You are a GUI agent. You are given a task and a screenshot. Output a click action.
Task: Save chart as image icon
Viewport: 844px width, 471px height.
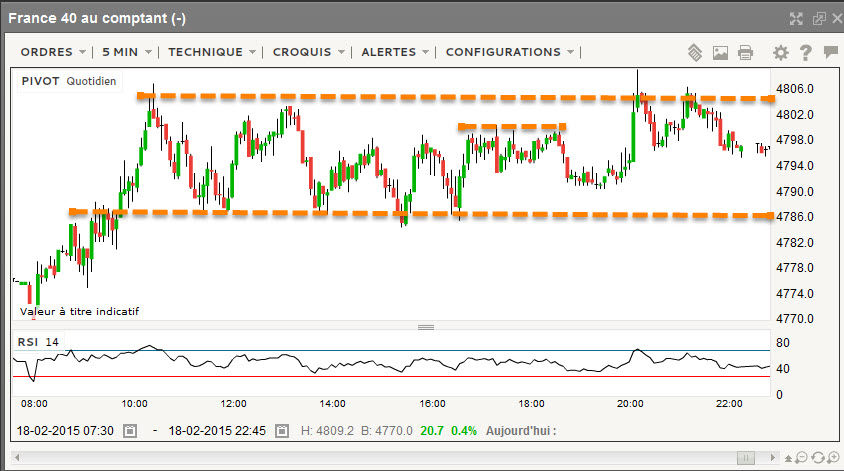coord(720,52)
